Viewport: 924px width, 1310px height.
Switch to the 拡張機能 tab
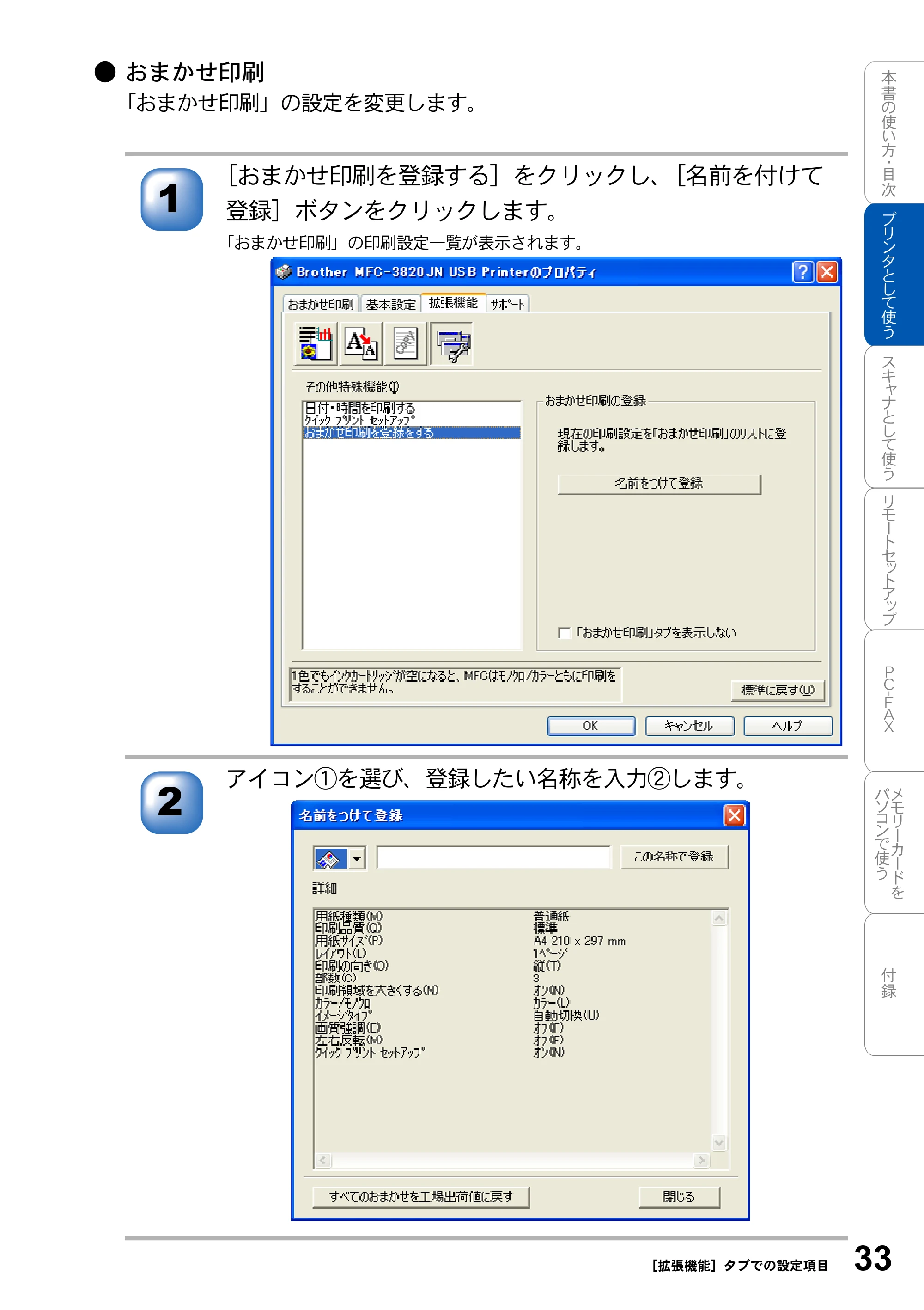coord(453,302)
